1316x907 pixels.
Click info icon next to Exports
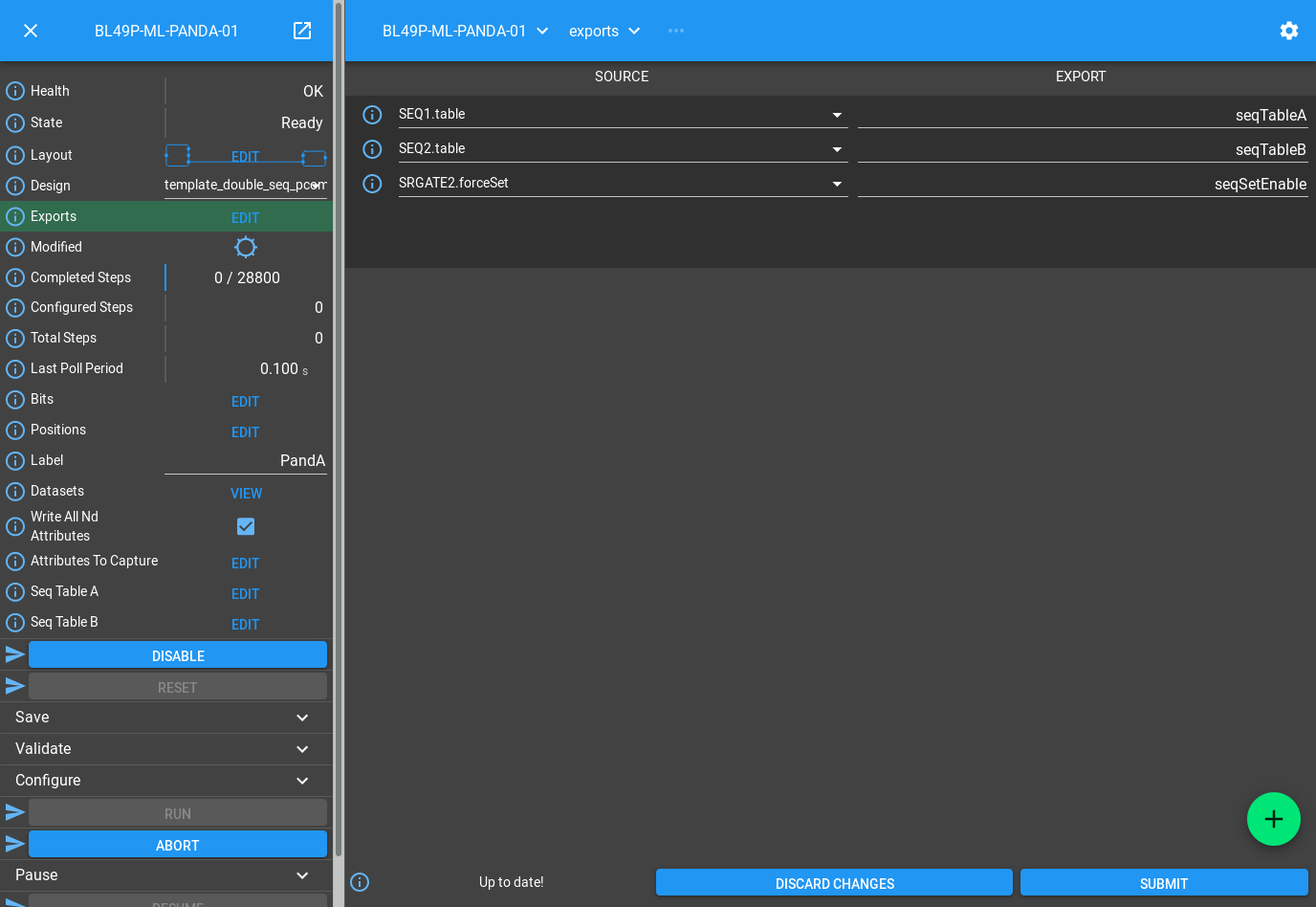(x=15, y=217)
